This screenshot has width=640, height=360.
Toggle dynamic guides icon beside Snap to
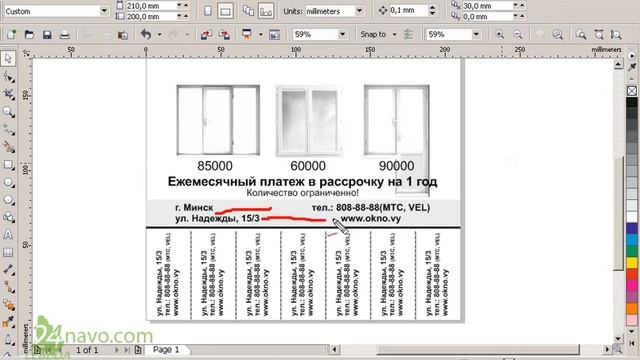(x=408, y=35)
